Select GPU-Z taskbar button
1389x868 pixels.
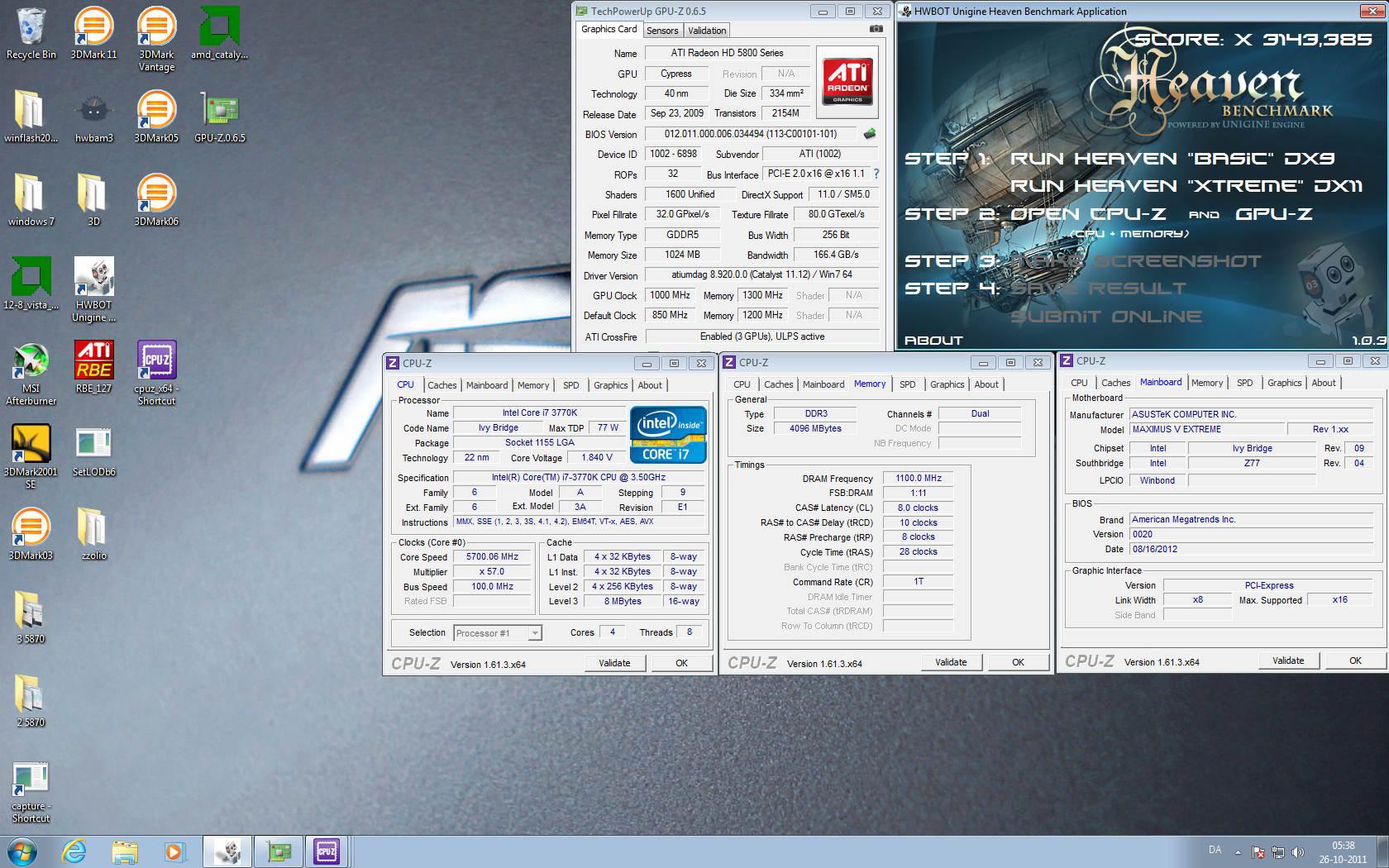(x=277, y=851)
